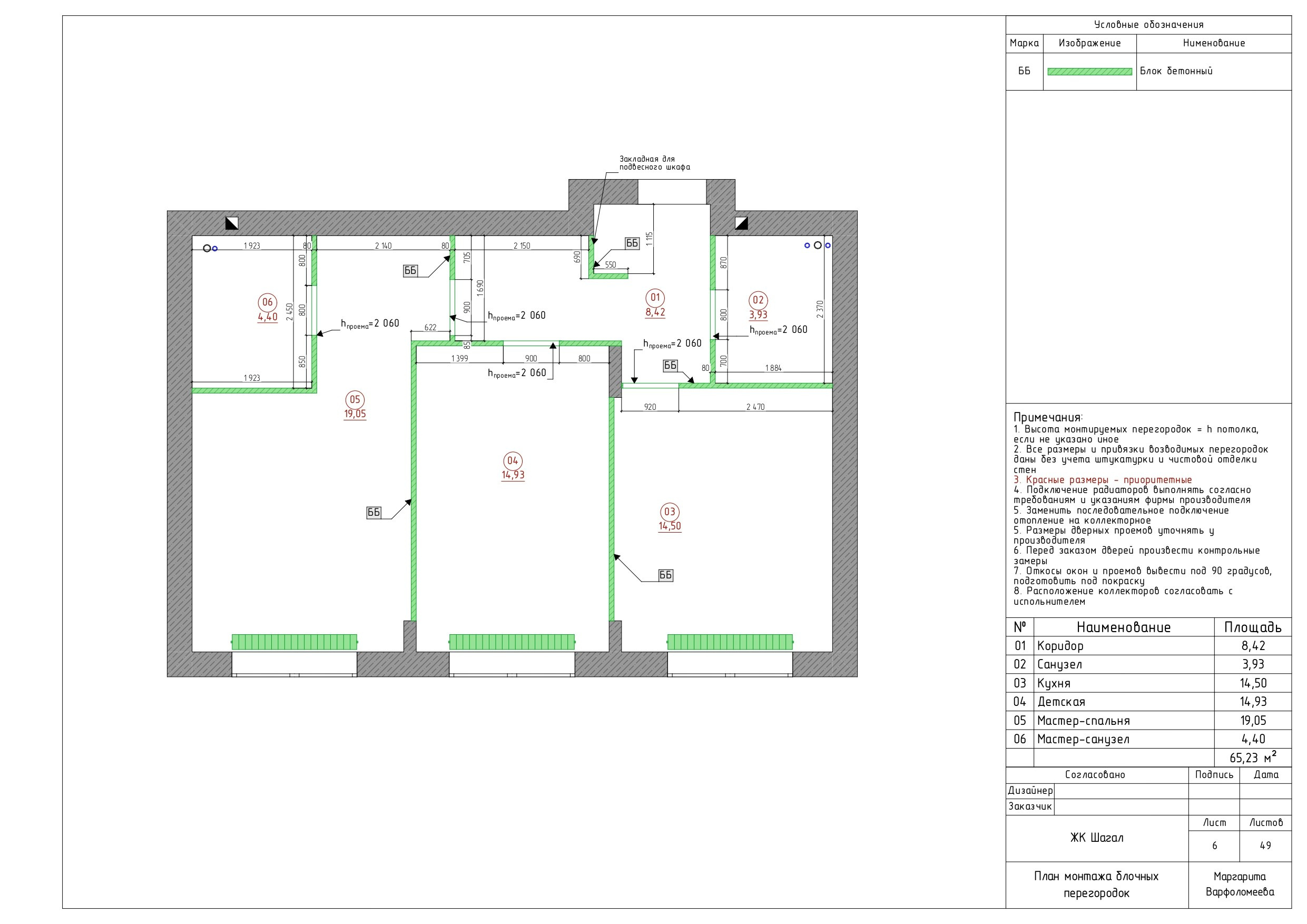Click the 'Заказчик' approval row
Image resolution: width=1307 pixels, height=924 pixels.
point(1148,807)
